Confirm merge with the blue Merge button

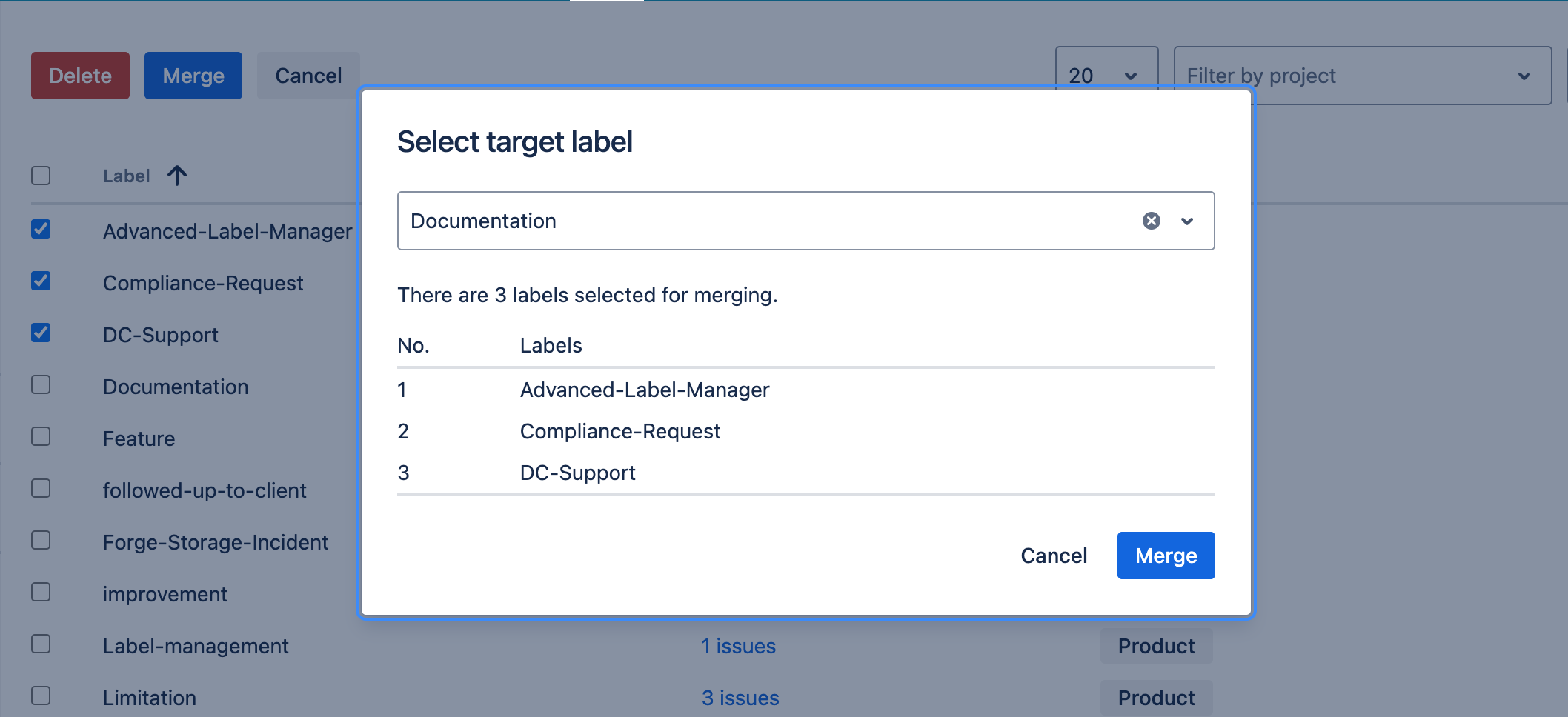click(1166, 555)
